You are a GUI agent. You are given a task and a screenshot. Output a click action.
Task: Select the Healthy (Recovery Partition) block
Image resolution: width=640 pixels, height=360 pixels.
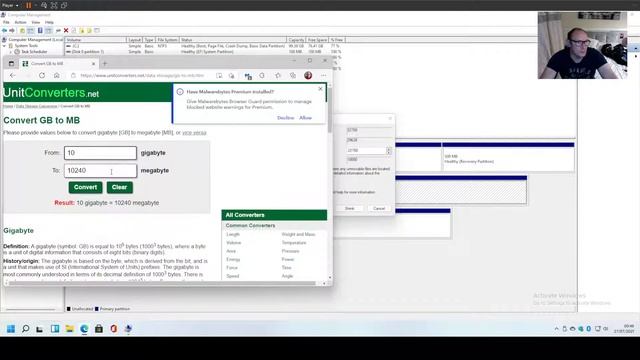click(x=508, y=157)
